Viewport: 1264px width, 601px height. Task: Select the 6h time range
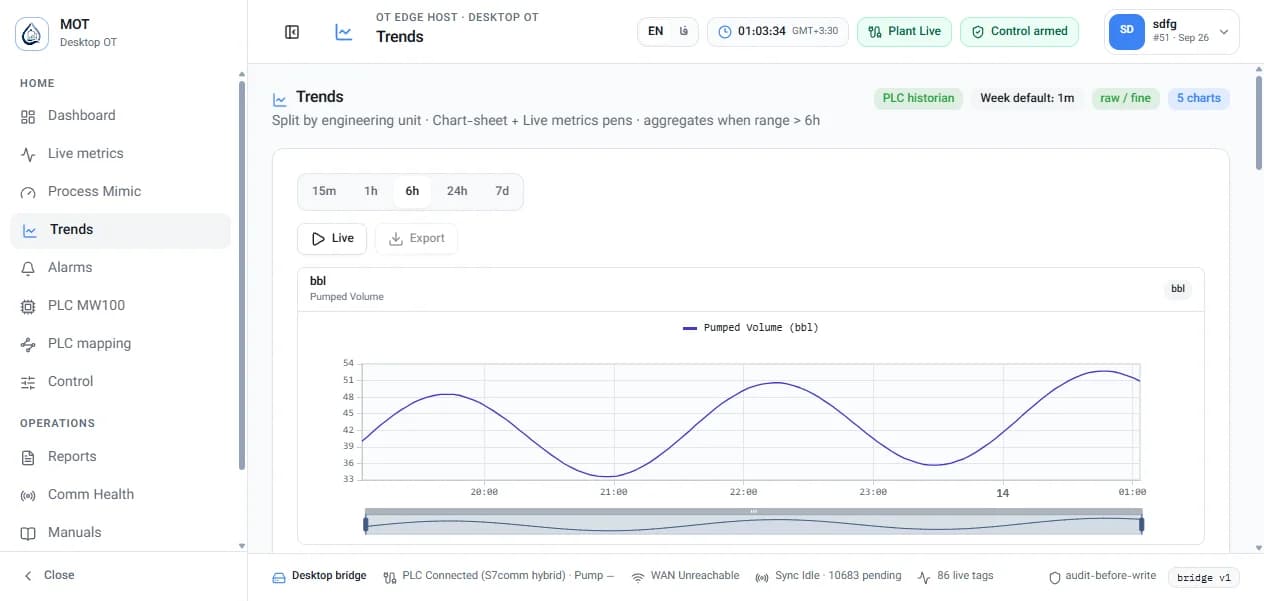pos(412,191)
